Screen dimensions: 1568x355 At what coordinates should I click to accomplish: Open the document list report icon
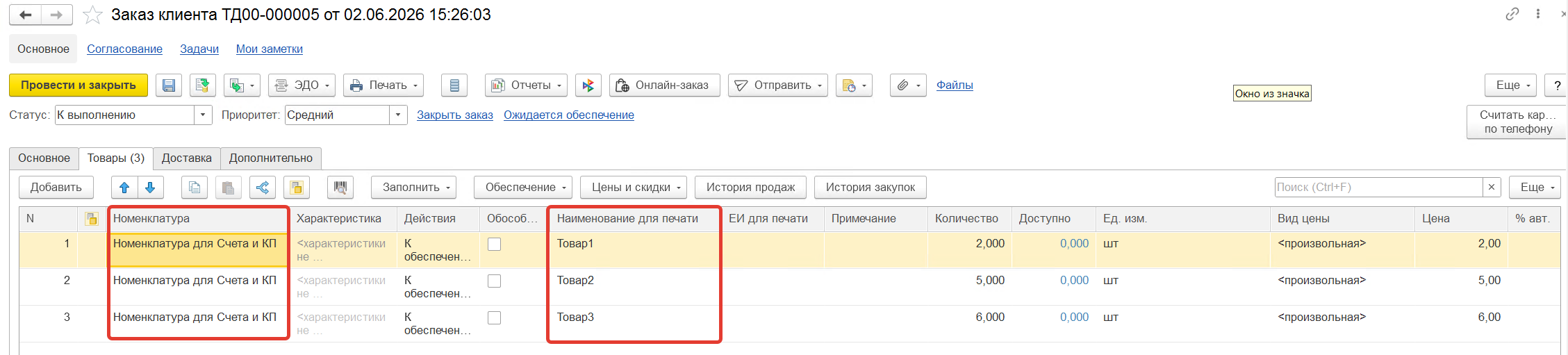click(x=454, y=85)
